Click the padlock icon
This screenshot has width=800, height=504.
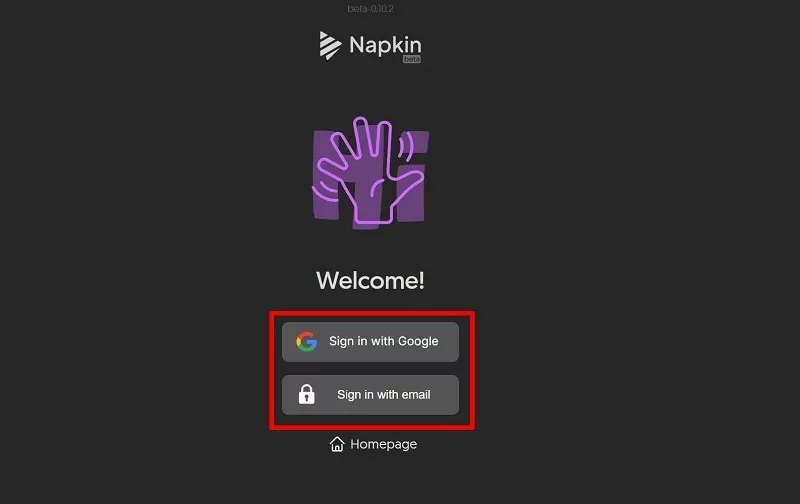coord(307,395)
